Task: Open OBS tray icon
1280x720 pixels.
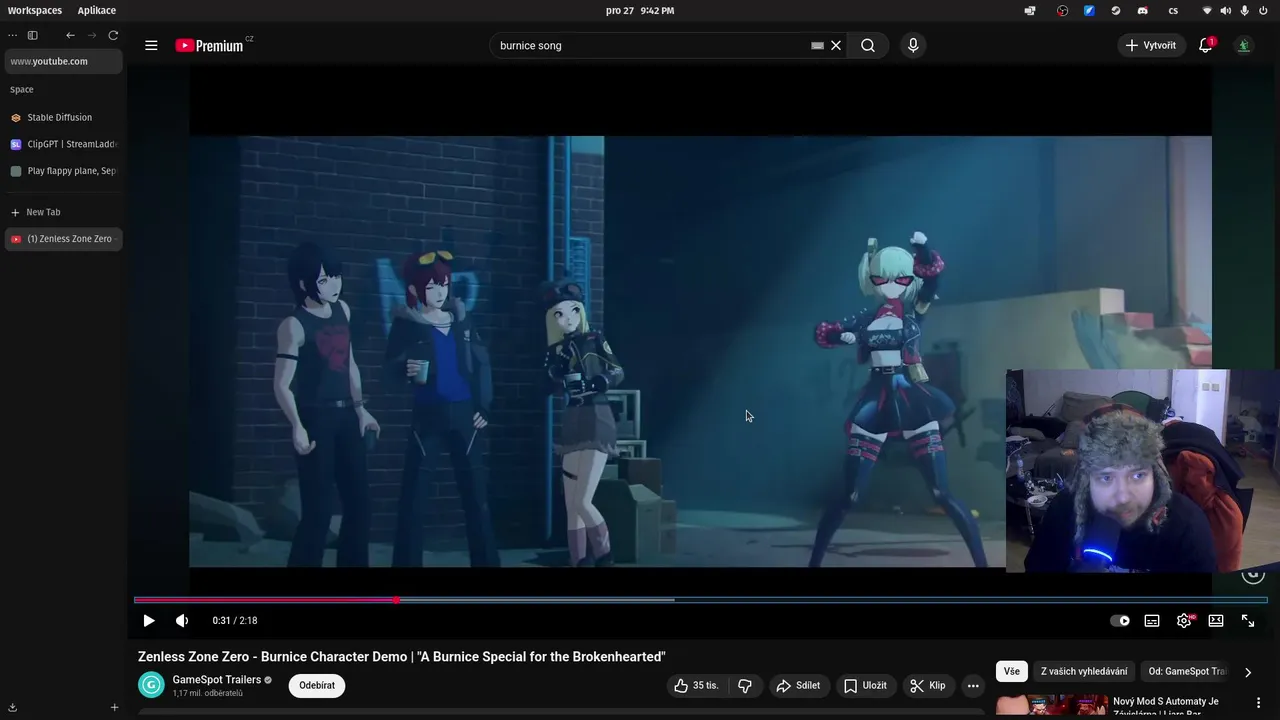Action: pos(1063,10)
